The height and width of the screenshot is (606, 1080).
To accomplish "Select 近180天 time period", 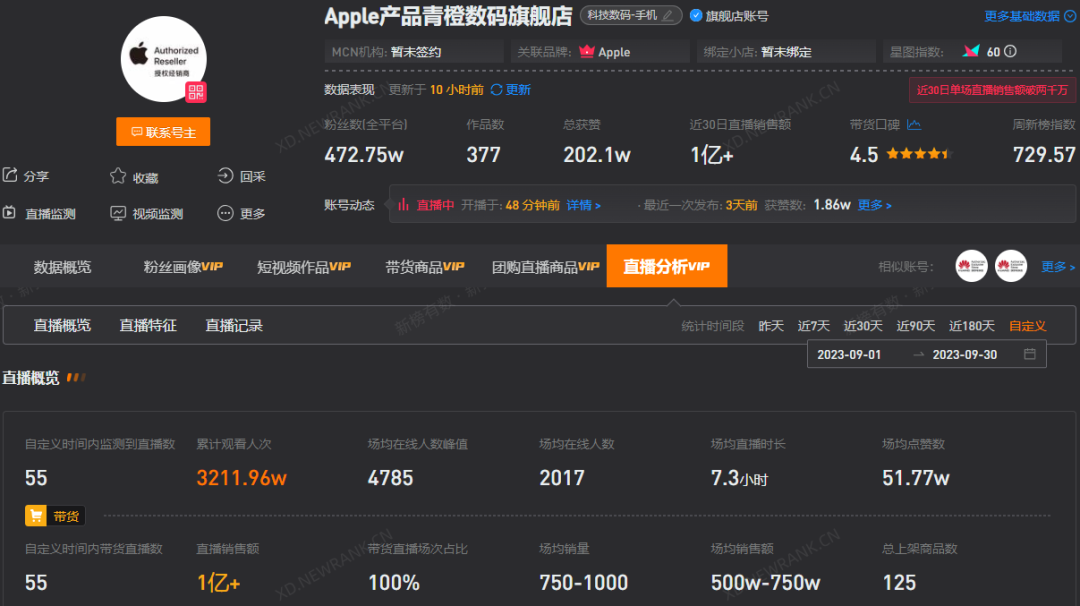I will point(972,326).
